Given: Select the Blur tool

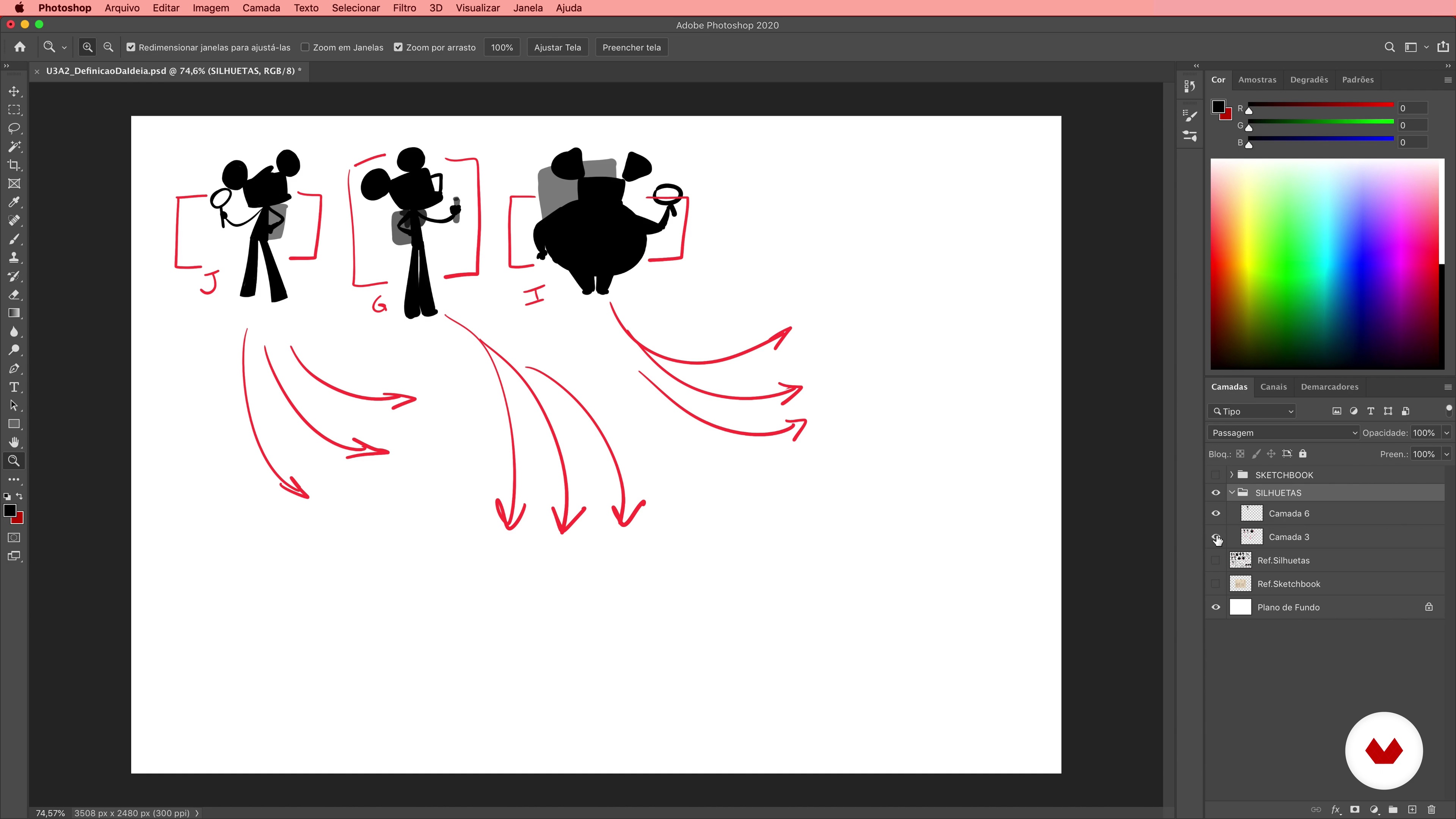Looking at the screenshot, I should 14,332.
